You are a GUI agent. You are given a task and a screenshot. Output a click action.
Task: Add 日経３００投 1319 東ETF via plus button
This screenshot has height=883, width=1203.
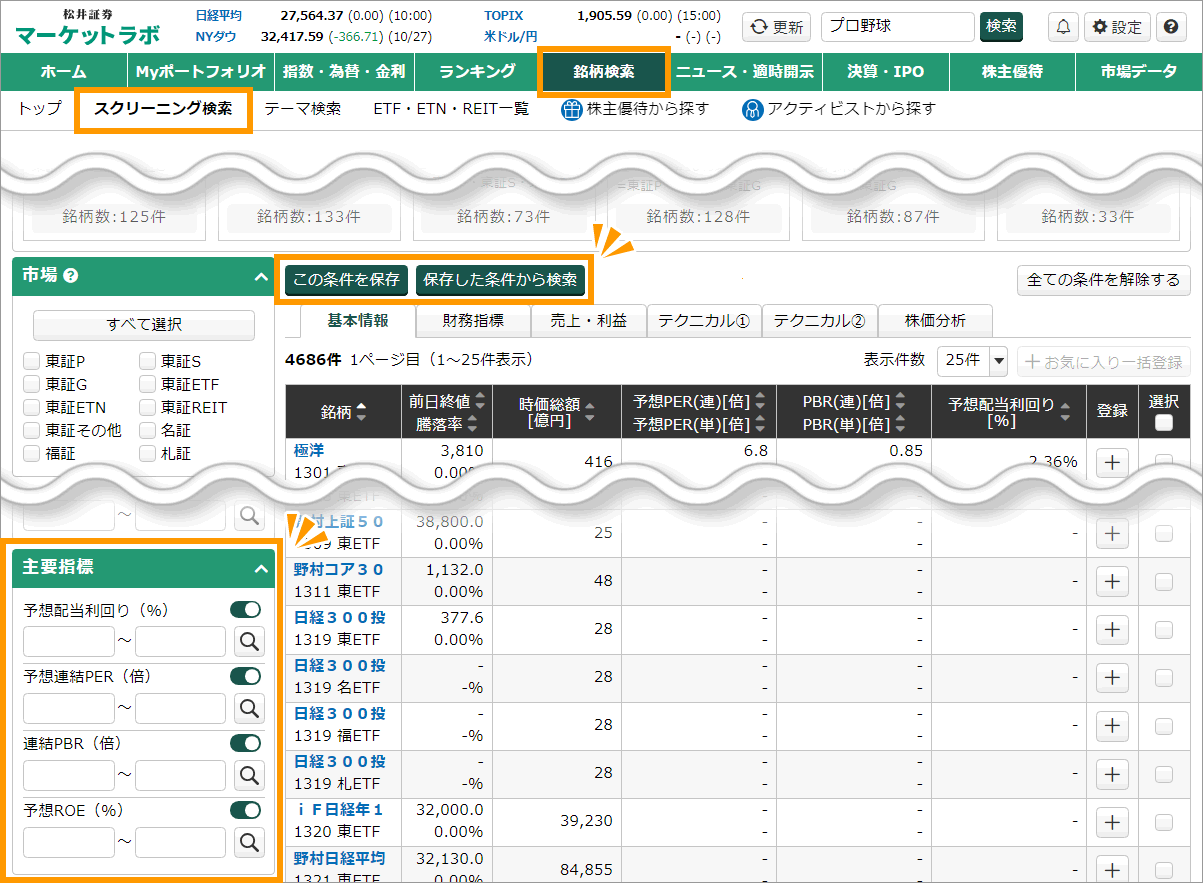1112,630
